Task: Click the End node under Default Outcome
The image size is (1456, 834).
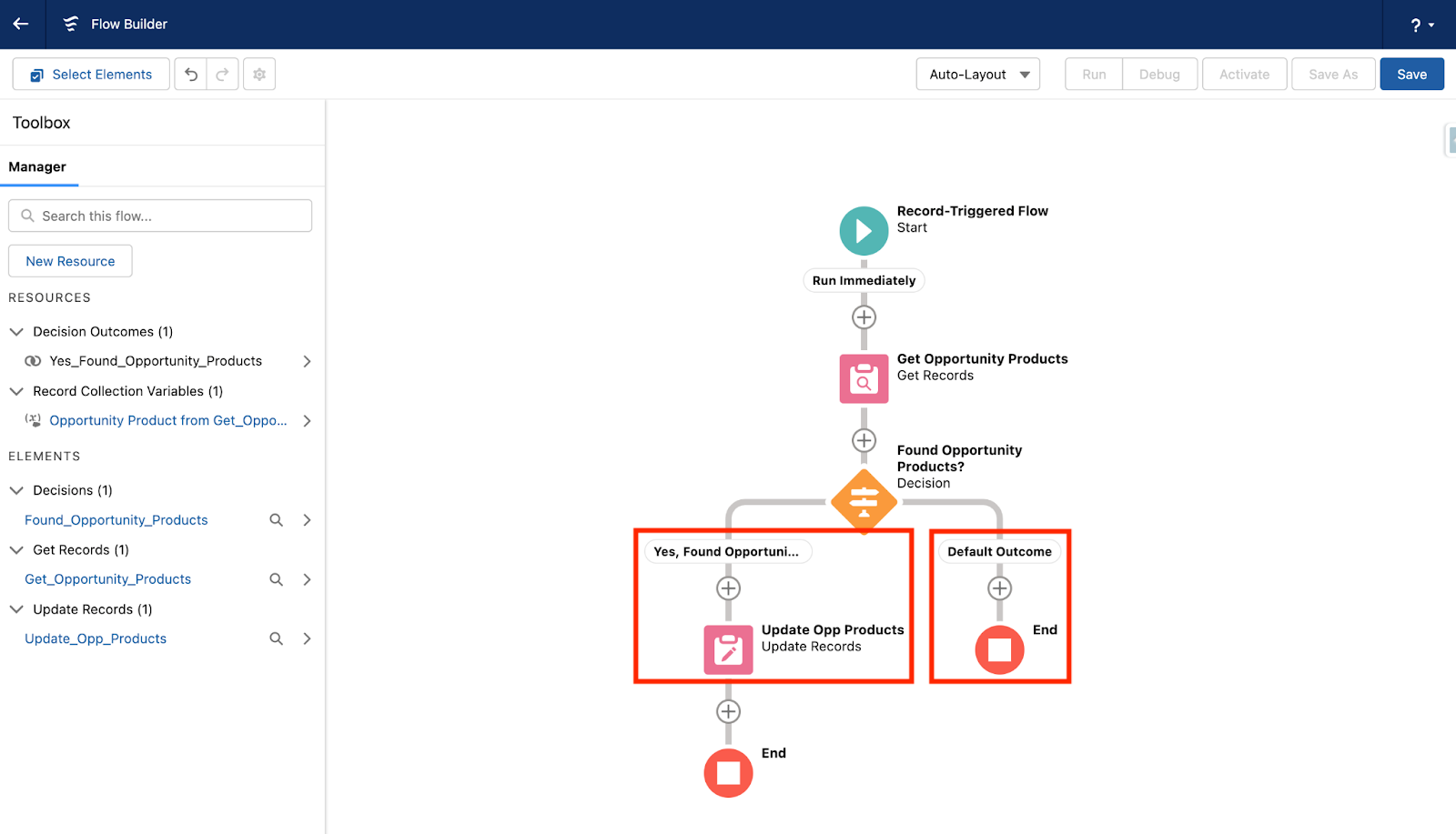Action: pyautogui.click(x=998, y=649)
